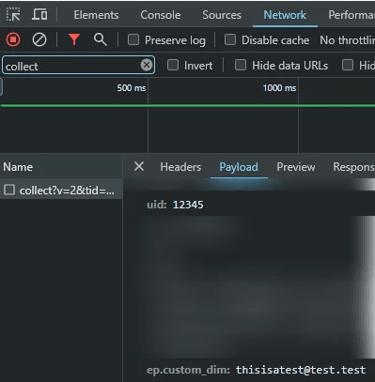Screen dimensions: 375x382
Task: Click the thisisatest@test.test value
Action: (x=301, y=370)
